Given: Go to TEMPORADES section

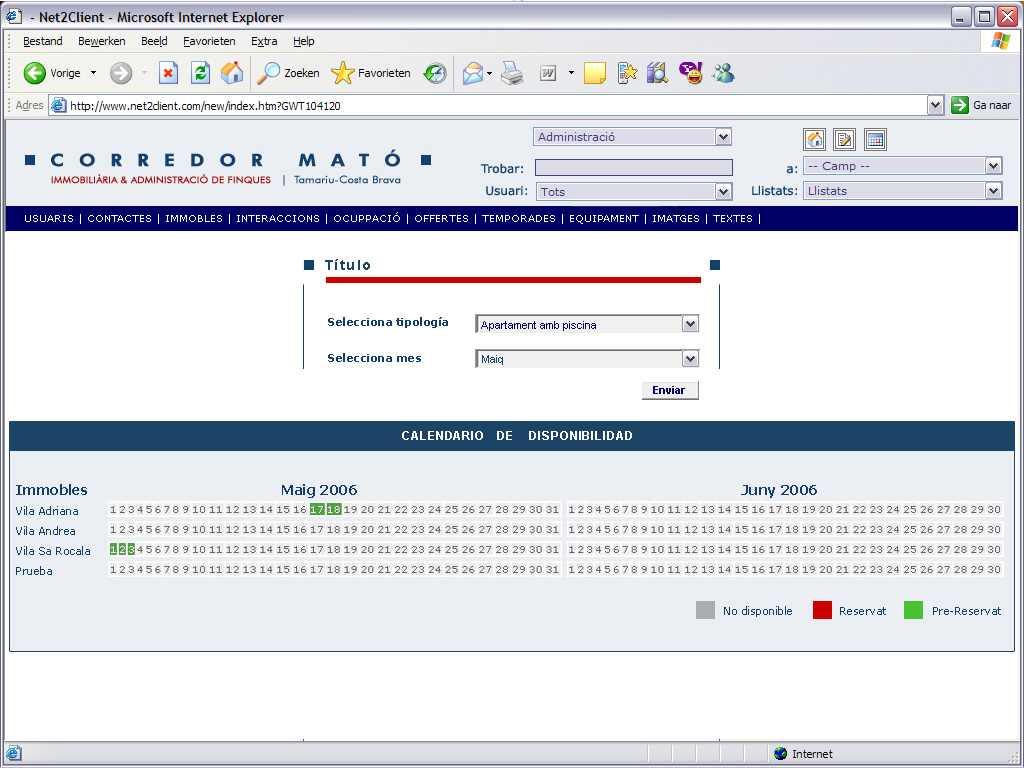Looking at the screenshot, I should (519, 219).
